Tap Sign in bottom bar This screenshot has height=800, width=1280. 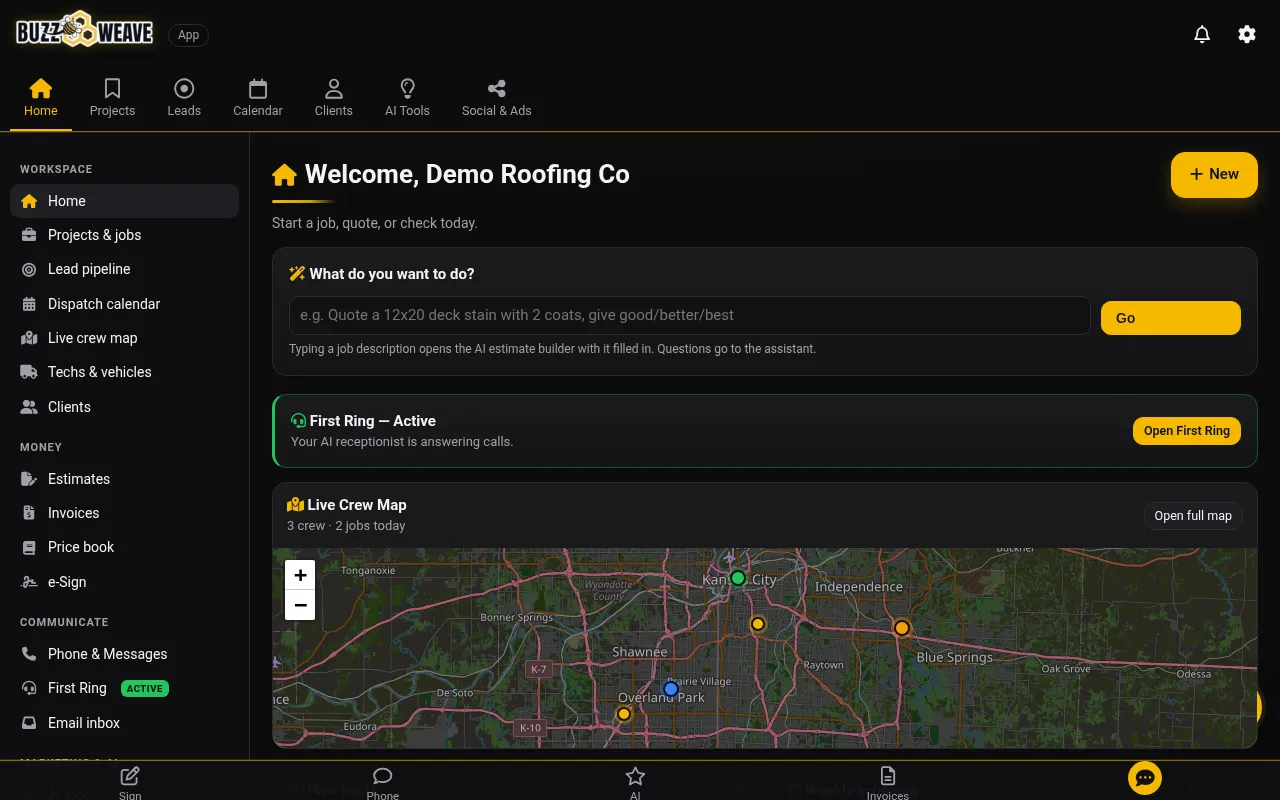130,782
